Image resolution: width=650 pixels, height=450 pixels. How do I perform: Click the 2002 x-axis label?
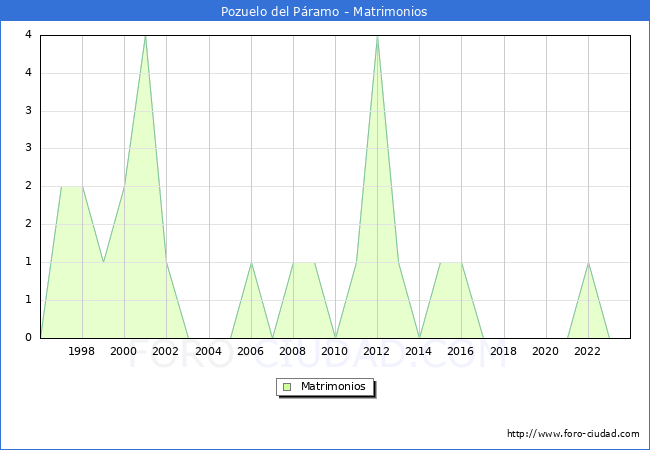click(165, 351)
